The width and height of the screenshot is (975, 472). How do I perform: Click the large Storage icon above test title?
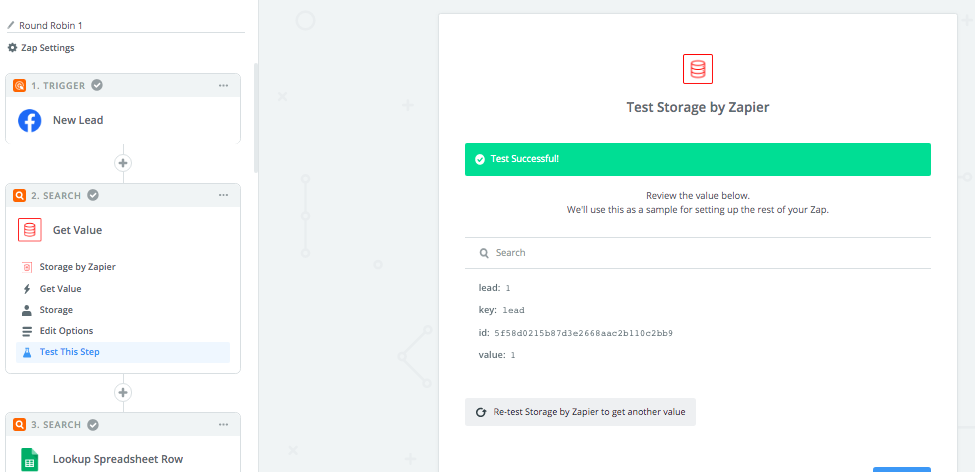point(698,69)
